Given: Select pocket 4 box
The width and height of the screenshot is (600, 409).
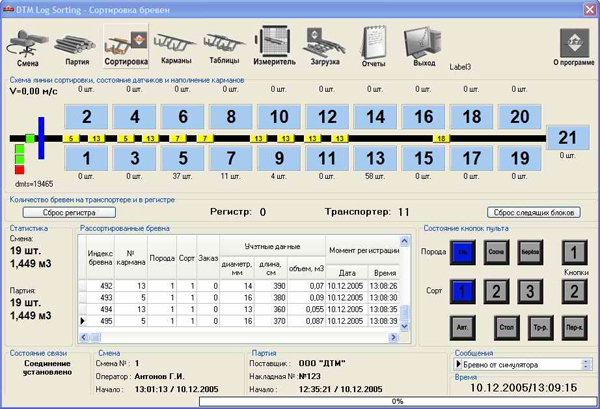Looking at the screenshot, I should tap(135, 117).
